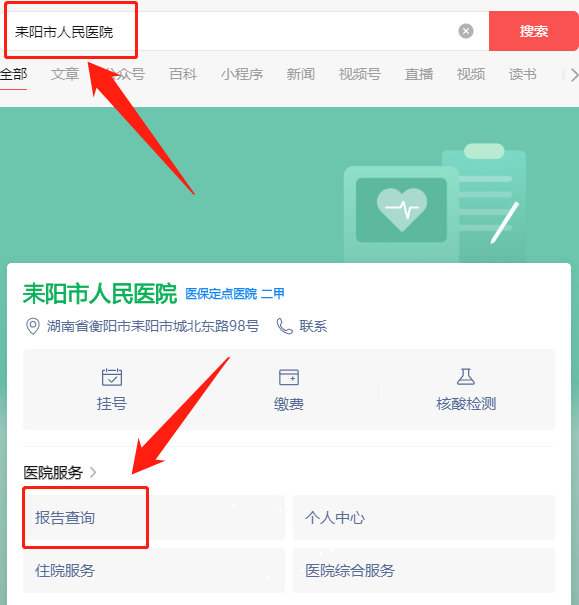This screenshot has width=579, height=605.
Task: Open the green 耒阳市人民医院 hospital title link
Action: [x=100, y=294]
